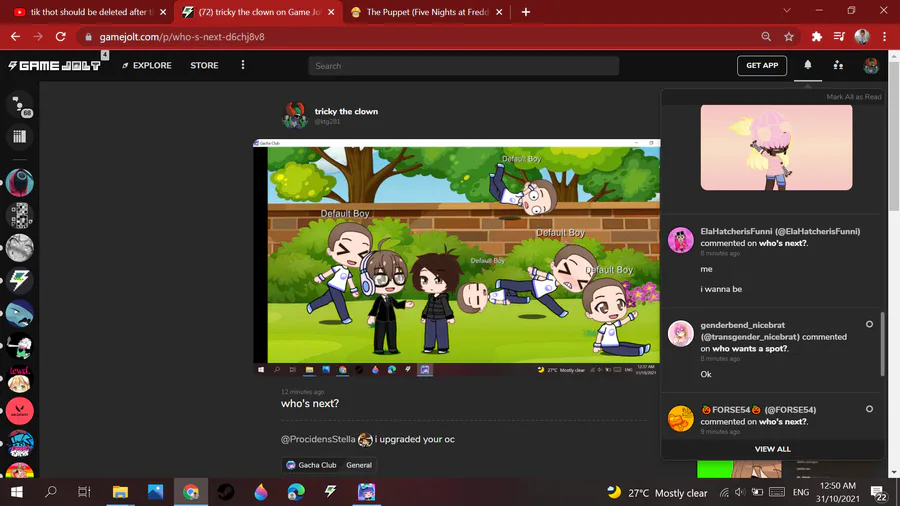
Task: Open the Windows action center notifications
Action: pyautogui.click(x=879, y=493)
